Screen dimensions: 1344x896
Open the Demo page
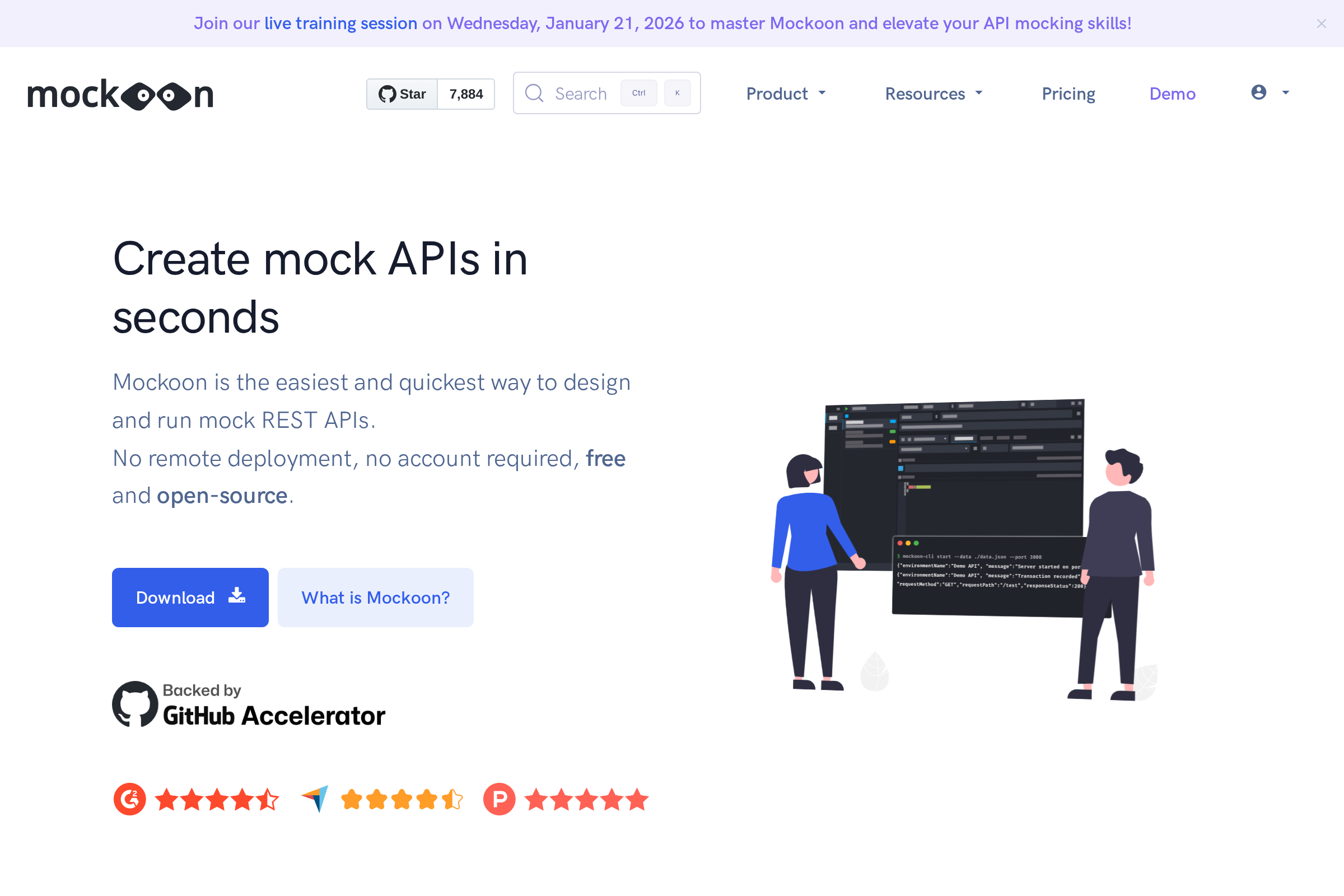(1172, 93)
